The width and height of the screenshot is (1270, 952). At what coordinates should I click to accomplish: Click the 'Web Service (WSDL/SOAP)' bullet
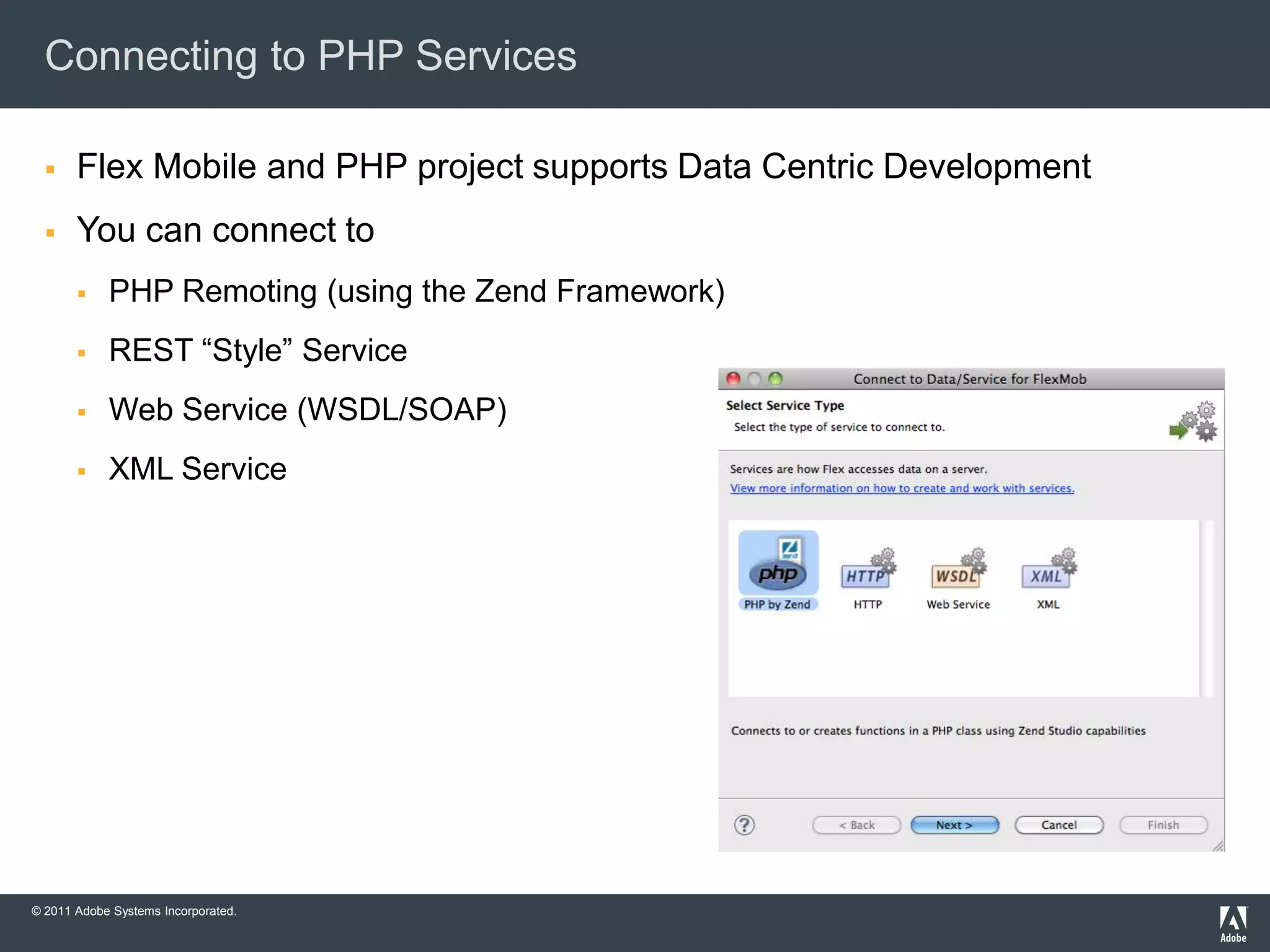308,410
